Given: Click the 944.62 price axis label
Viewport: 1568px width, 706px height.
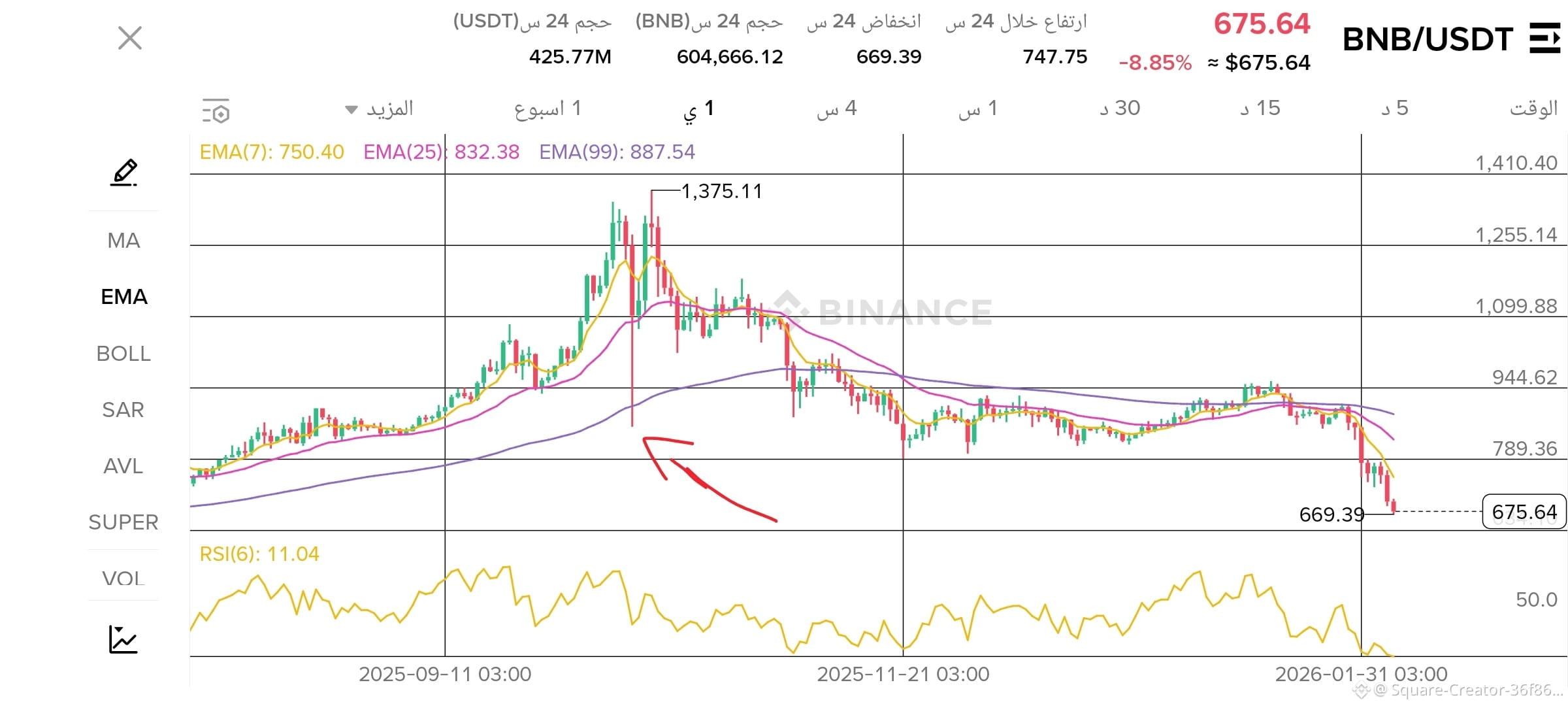Looking at the screenshot, I should (x=1525, y=377).
